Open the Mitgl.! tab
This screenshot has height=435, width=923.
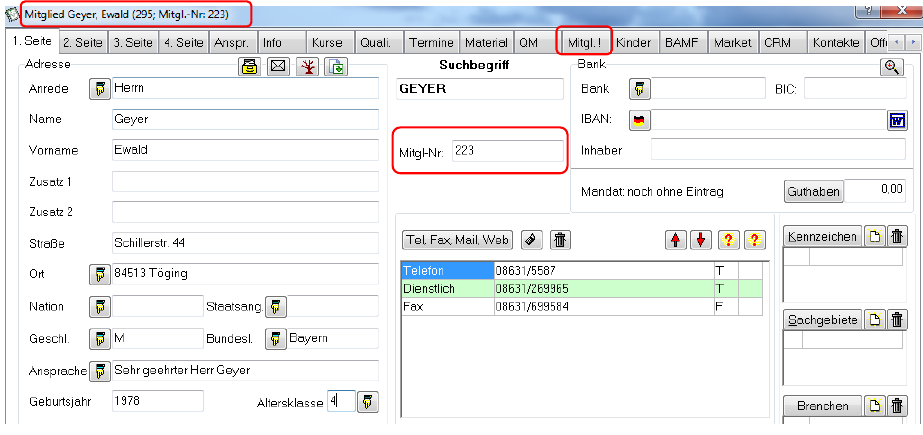pos(583,42)
